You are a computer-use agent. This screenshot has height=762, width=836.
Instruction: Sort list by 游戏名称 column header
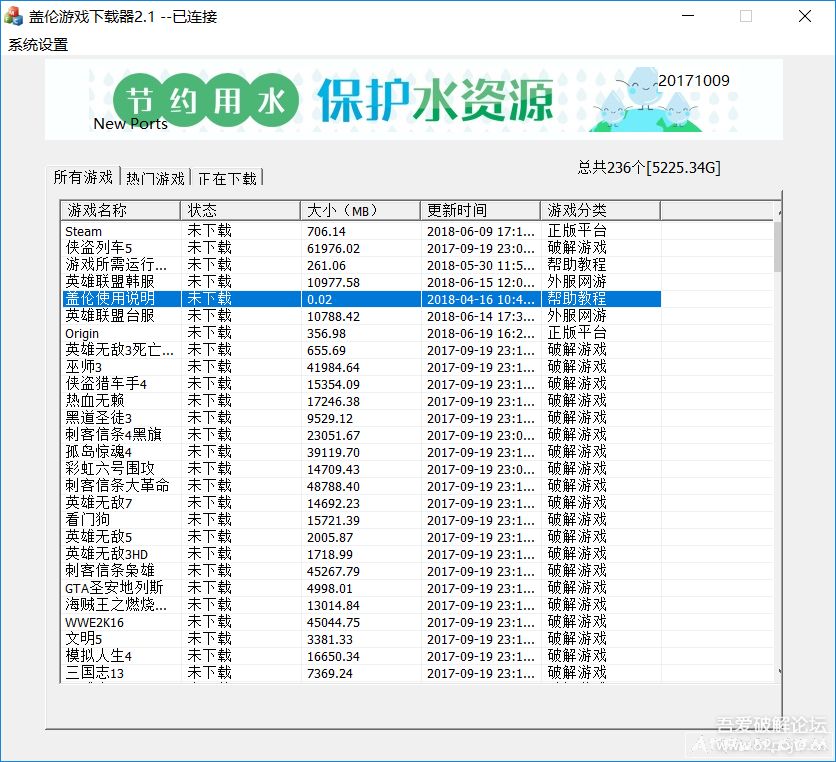[120, 210]
